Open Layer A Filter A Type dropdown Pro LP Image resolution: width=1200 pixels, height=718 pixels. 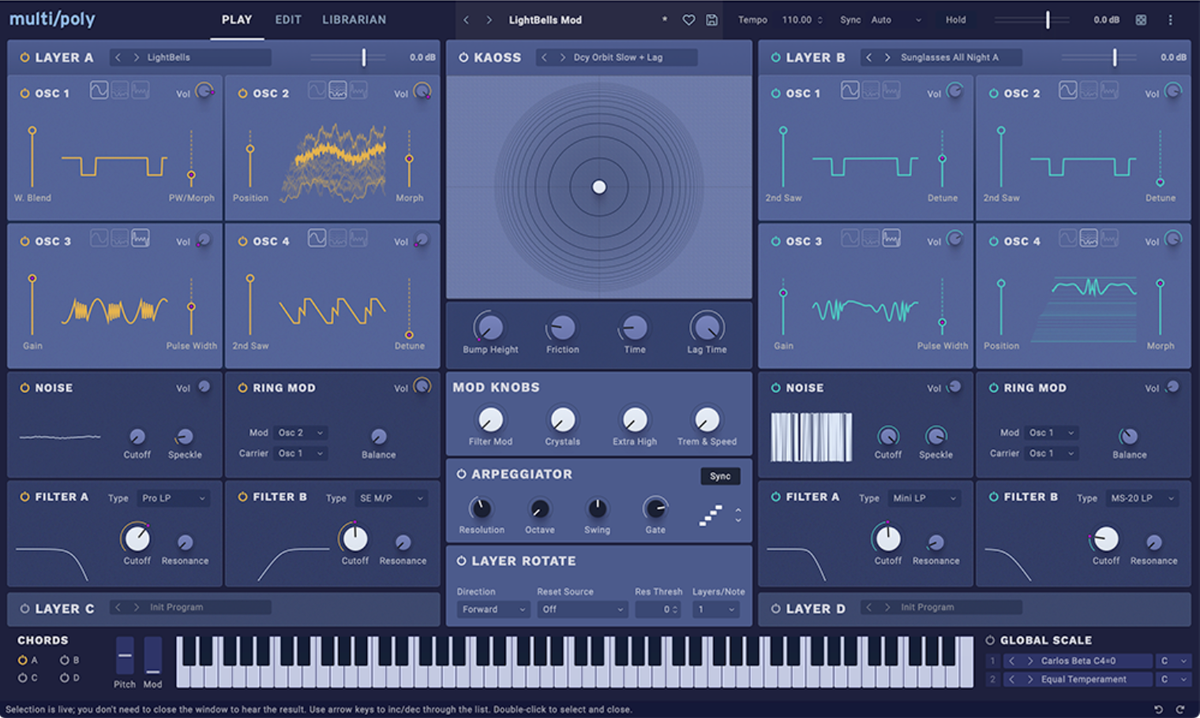[173, 498]
